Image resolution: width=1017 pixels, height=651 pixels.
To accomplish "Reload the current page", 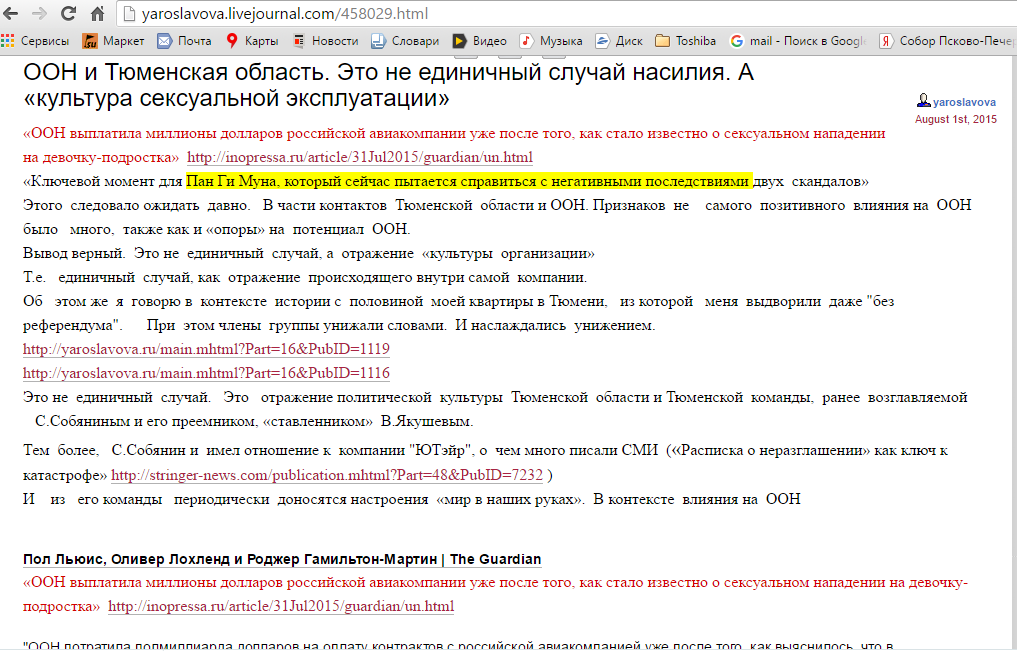I will coord(68,14).
